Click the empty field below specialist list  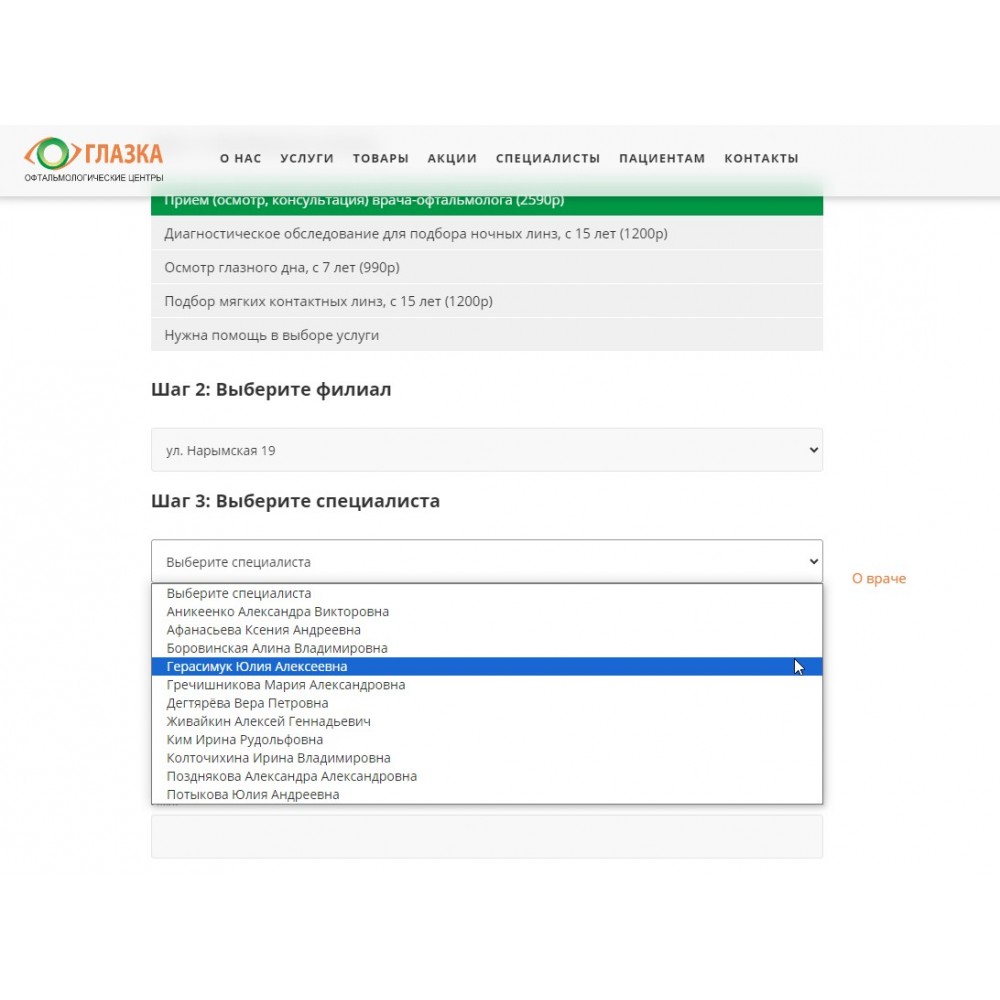coord(486,836)
